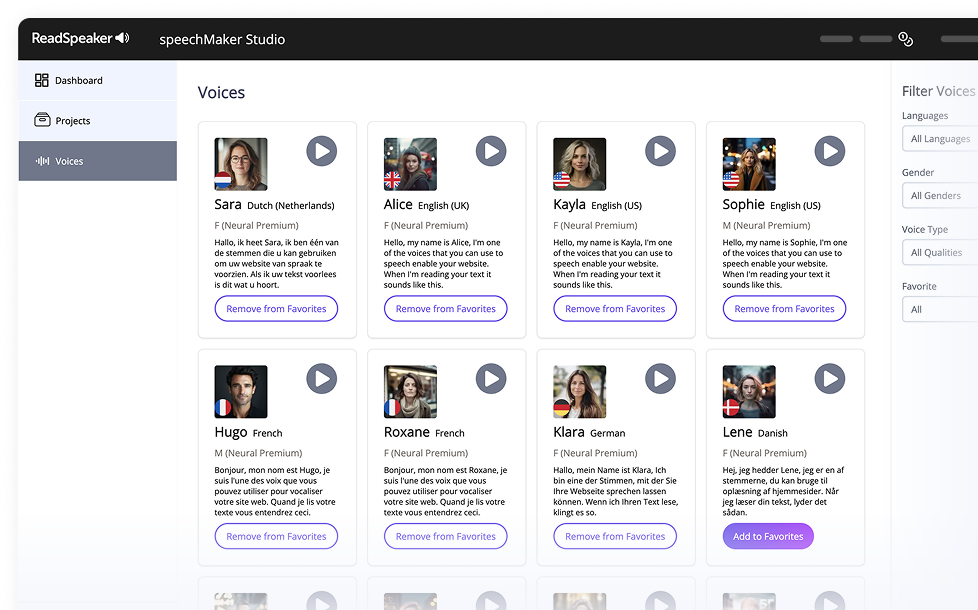Open the All Qualities voice type dropdown
The height and width of the screenshot is (610, 978).
[x=940, y=253]
